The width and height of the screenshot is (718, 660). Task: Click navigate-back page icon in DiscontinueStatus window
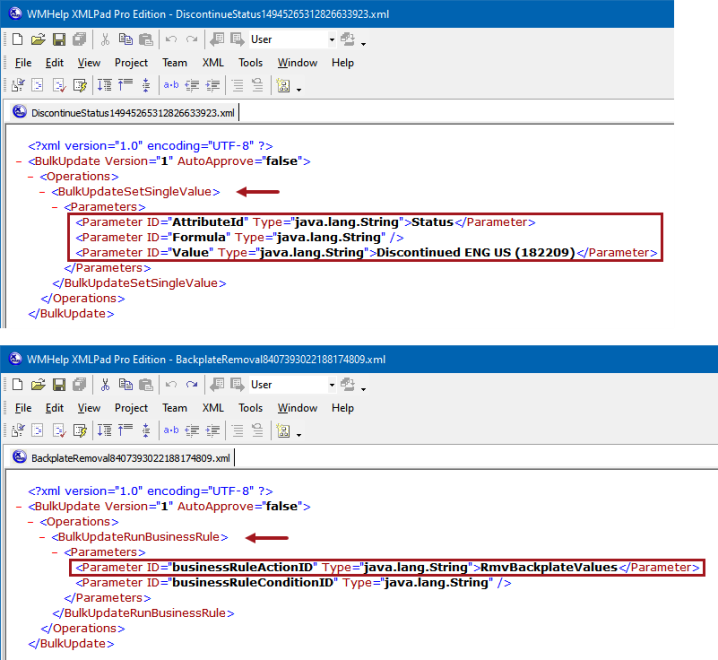point(217,39)
